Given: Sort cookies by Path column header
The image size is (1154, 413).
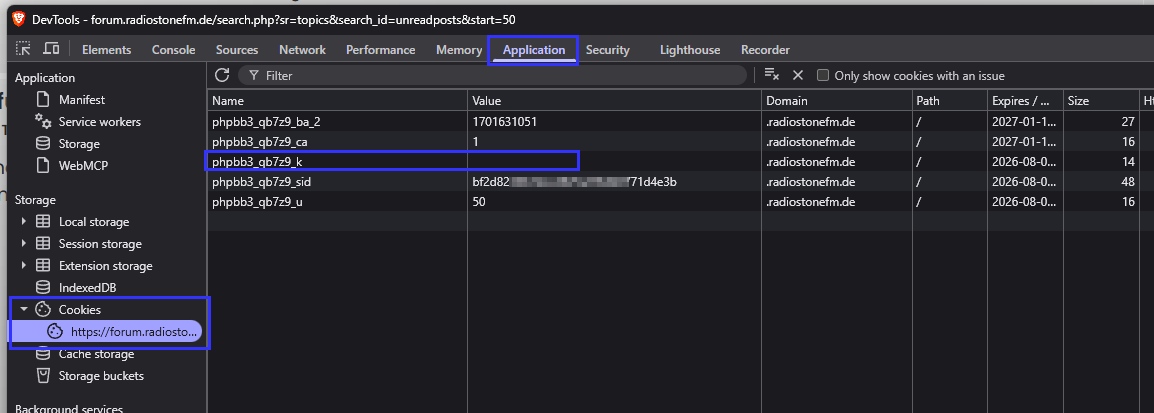Looking at the screenshot, I should pos(949,101).
